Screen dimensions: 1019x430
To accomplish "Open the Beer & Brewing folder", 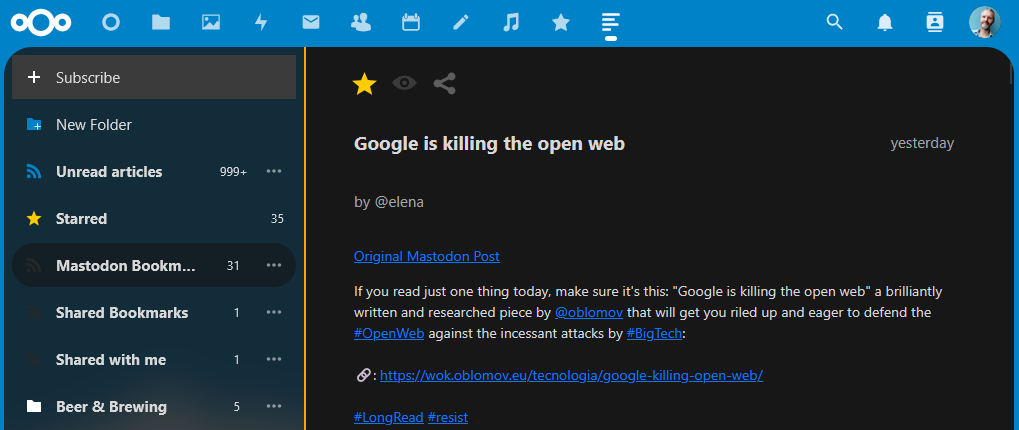I will tap(154, 407).
